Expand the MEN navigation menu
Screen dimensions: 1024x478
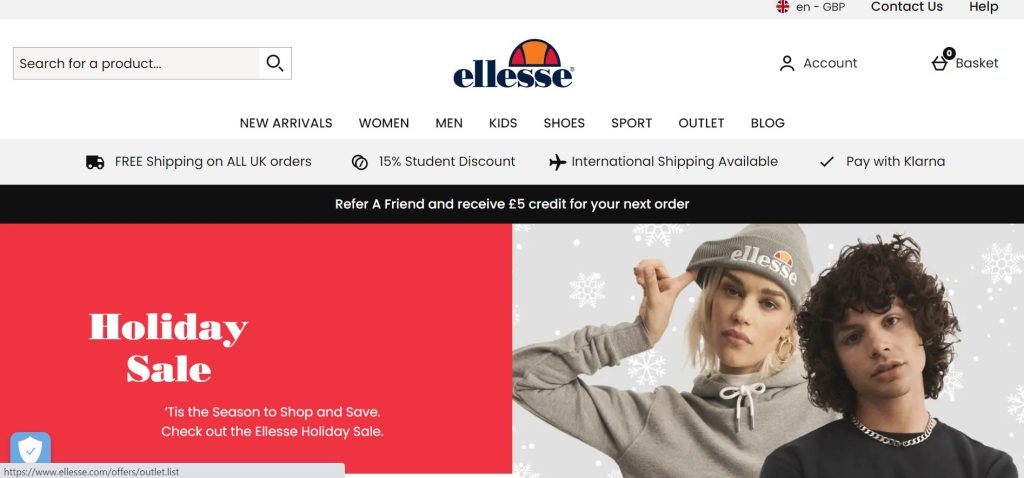point(449,123)
